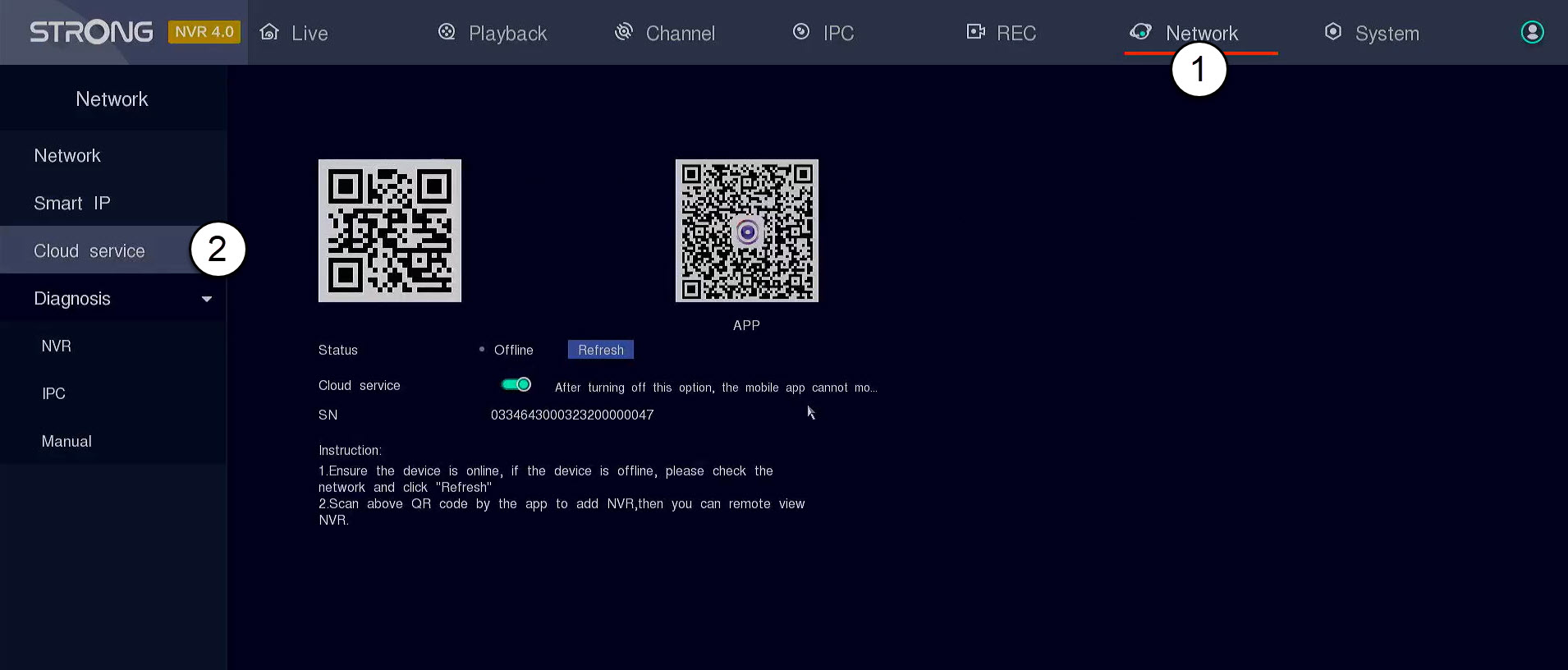Open the System tab
The image size is (1568, 670).
point(1372,33)
